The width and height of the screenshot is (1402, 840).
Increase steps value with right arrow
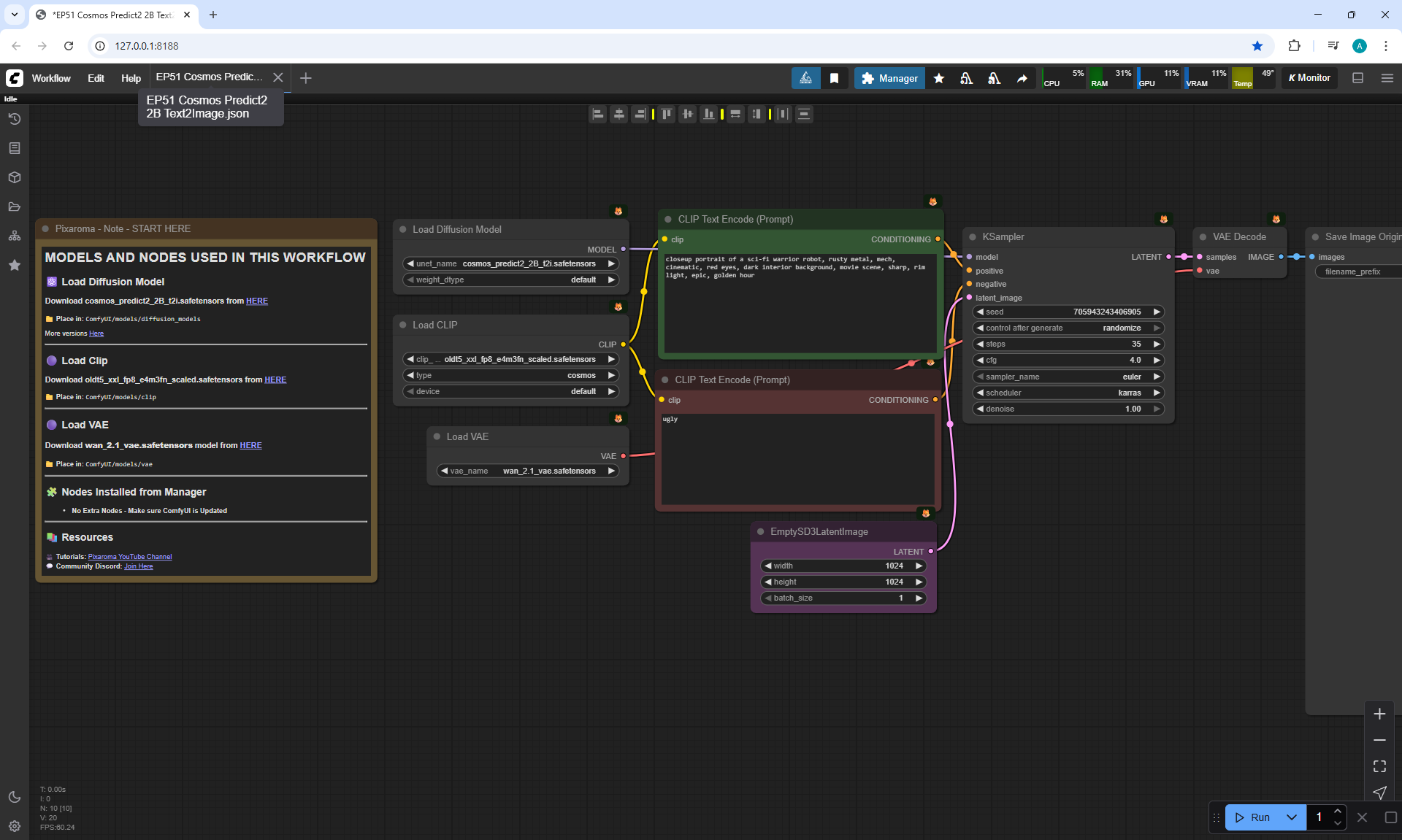click(1157, 344)
